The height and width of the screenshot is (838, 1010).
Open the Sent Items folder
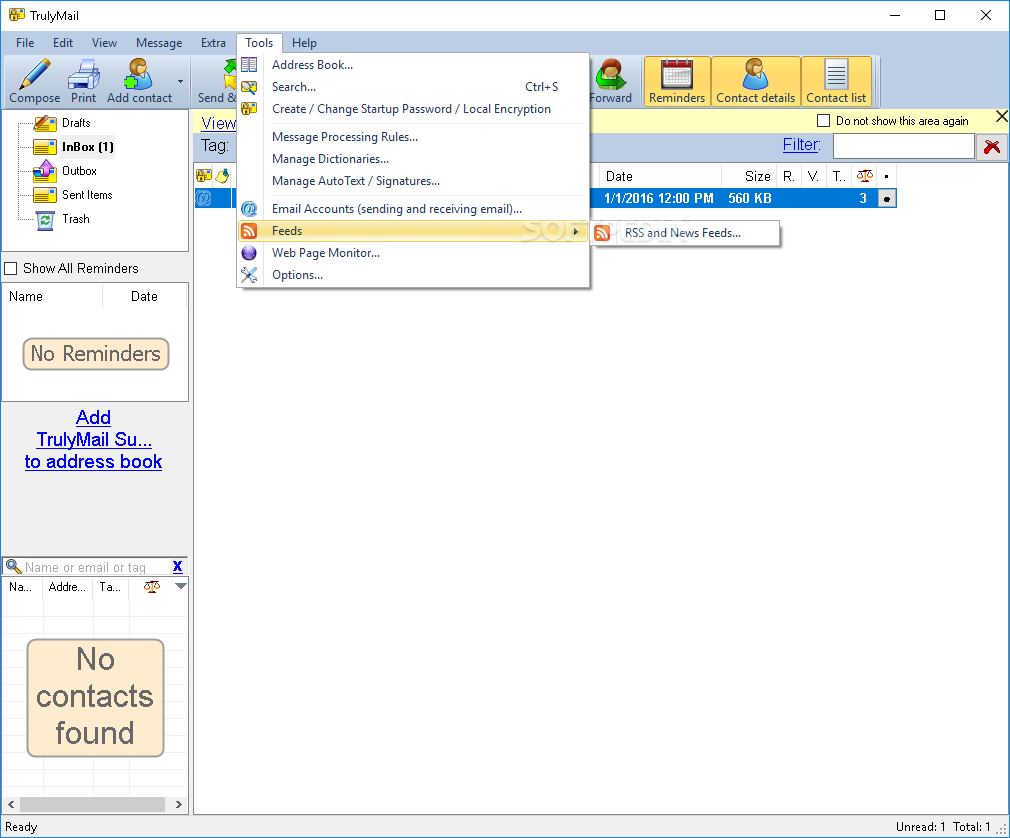(87, 195)
